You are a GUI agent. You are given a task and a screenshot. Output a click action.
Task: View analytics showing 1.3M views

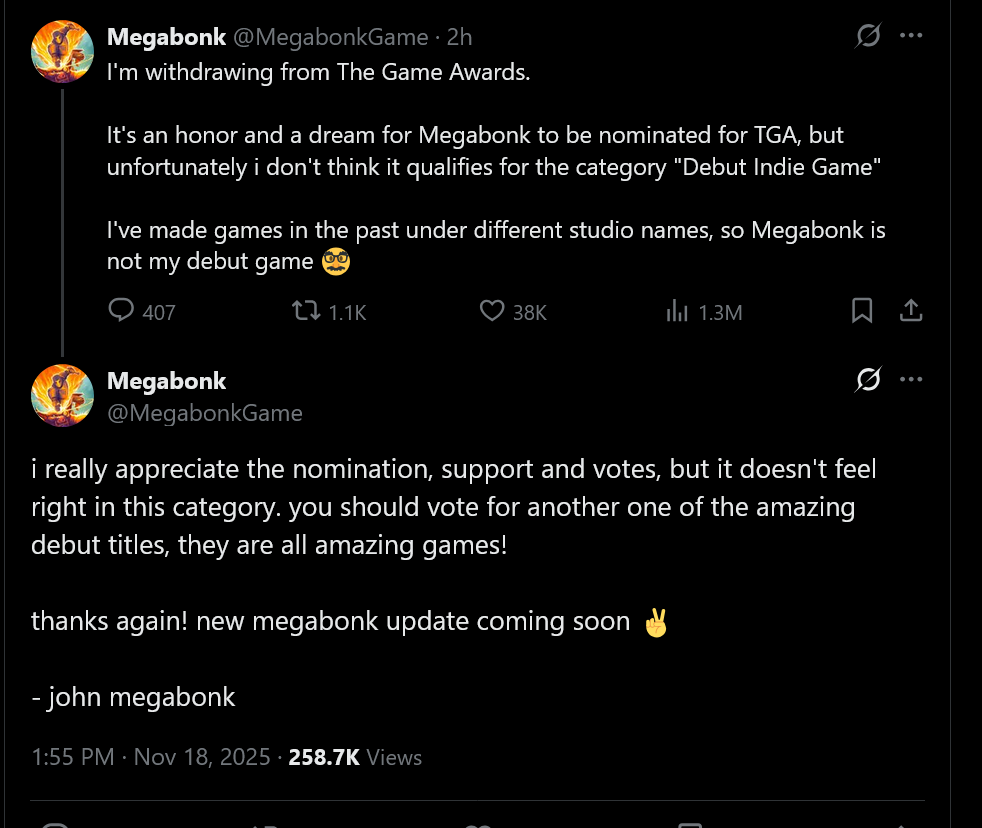click(x=678, y=312)
